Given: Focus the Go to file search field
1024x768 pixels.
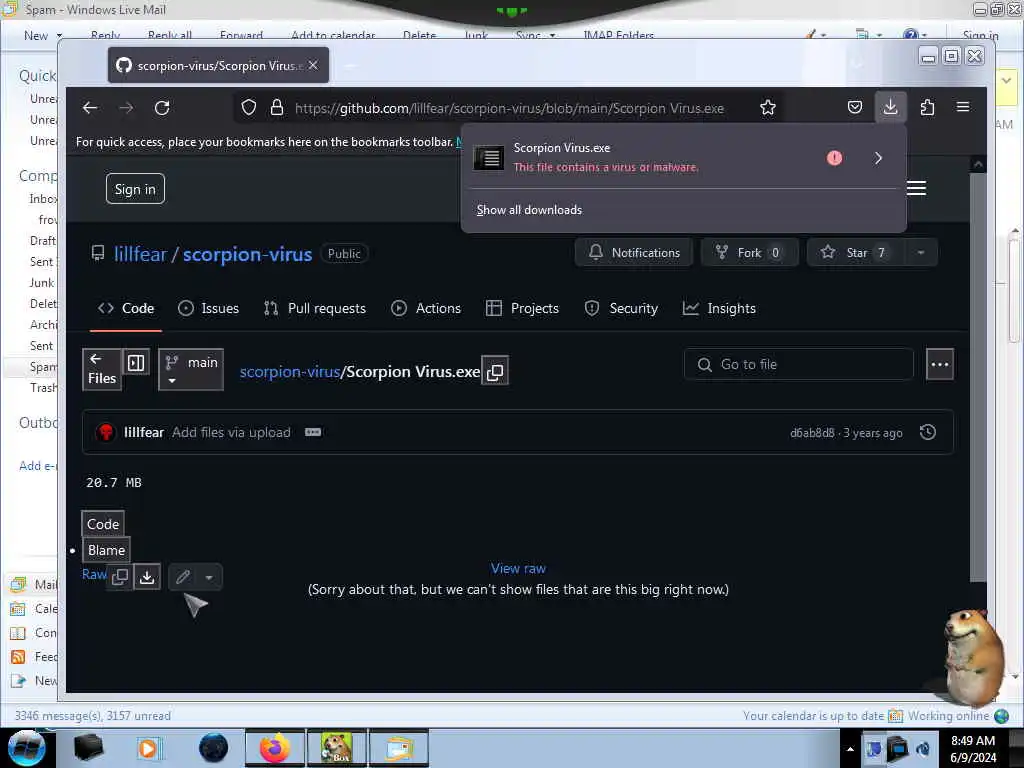Looking at the screenshot, I should [798, 364].
